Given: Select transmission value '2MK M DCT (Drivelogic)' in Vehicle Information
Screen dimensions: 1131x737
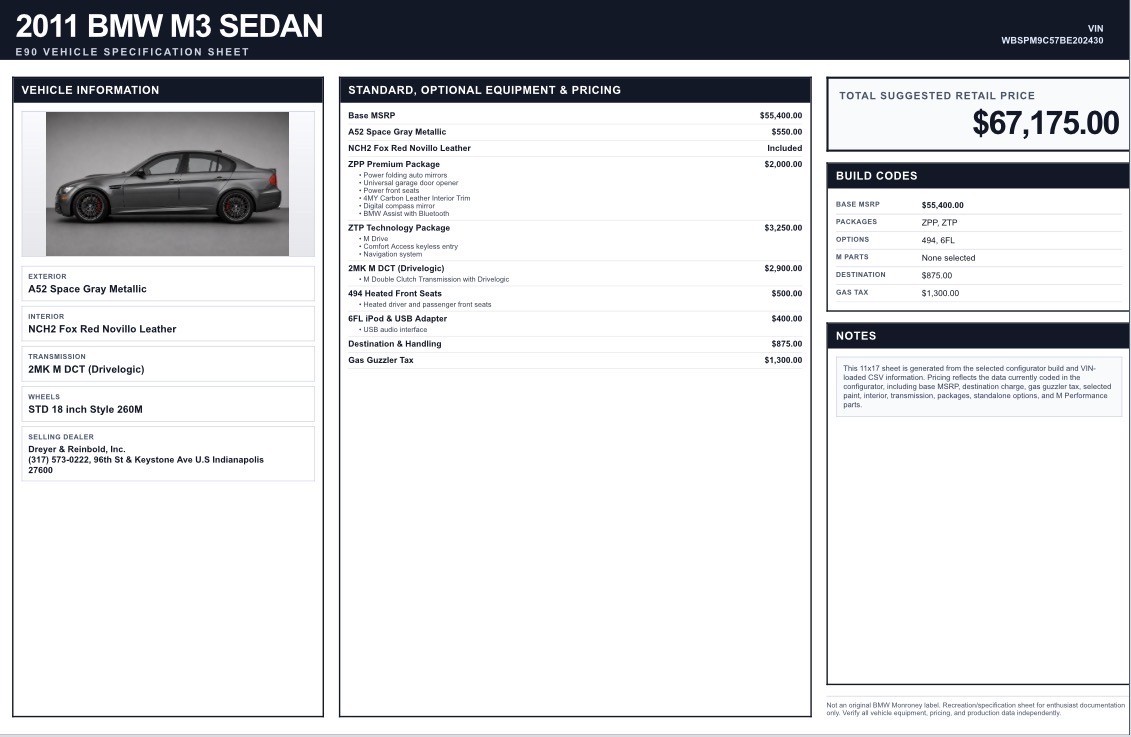Looking at the screenshot, I should pyautogui.click(x=86, y=369).
